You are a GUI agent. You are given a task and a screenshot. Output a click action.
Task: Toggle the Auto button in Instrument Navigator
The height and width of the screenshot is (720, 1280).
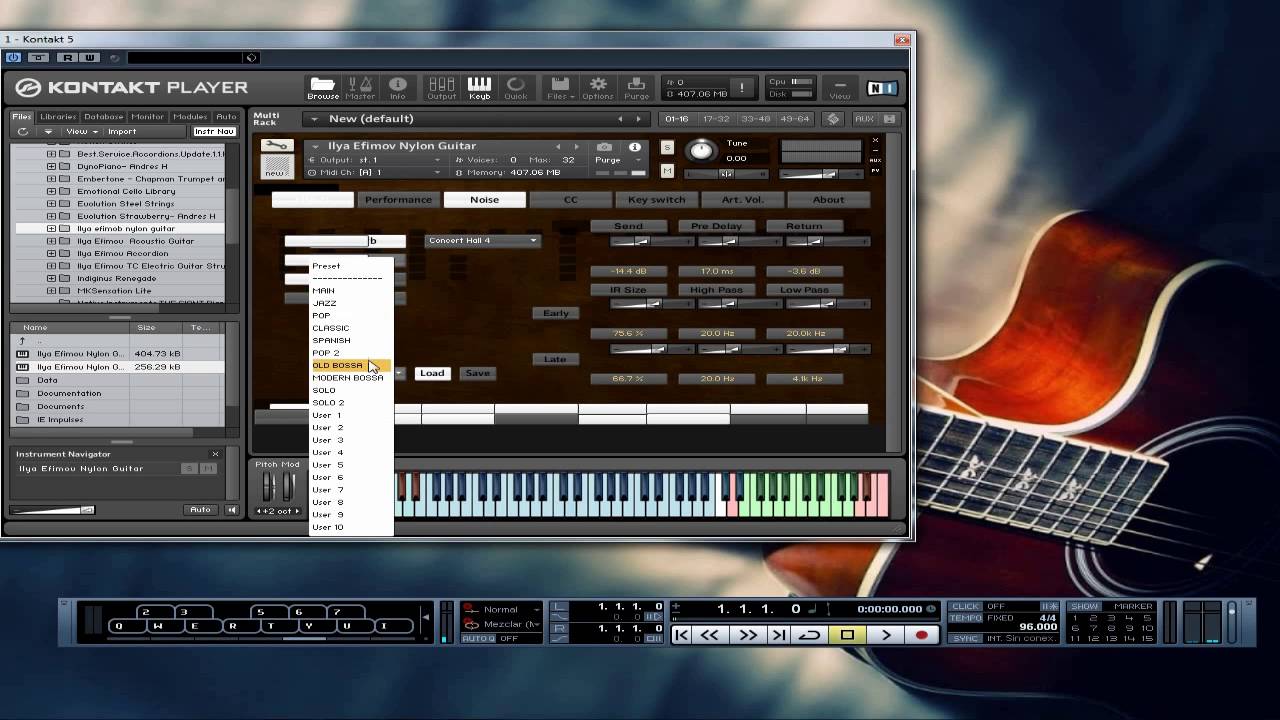coord(200,510)
